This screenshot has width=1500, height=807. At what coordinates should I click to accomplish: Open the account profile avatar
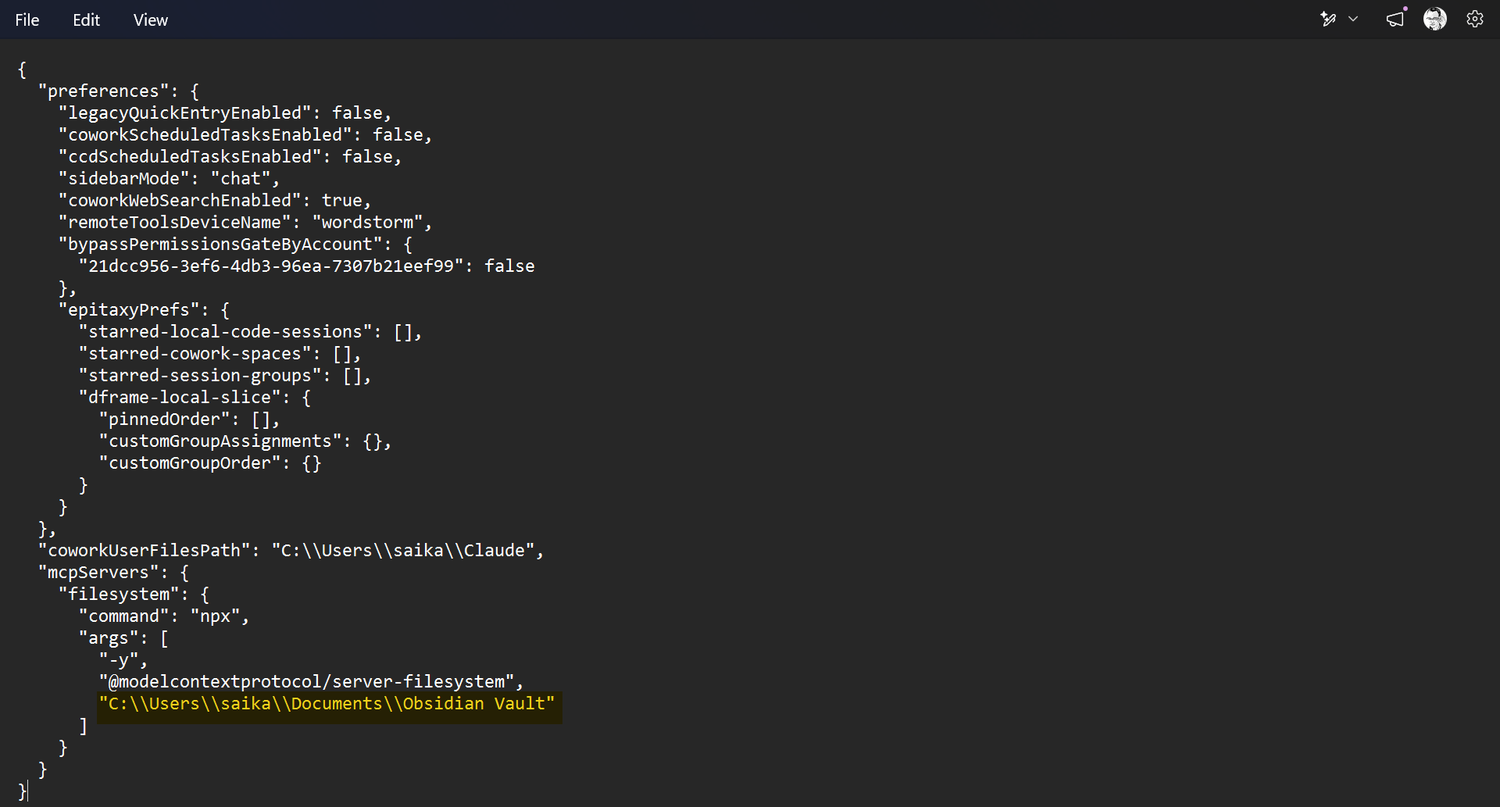coord(1435,19)
